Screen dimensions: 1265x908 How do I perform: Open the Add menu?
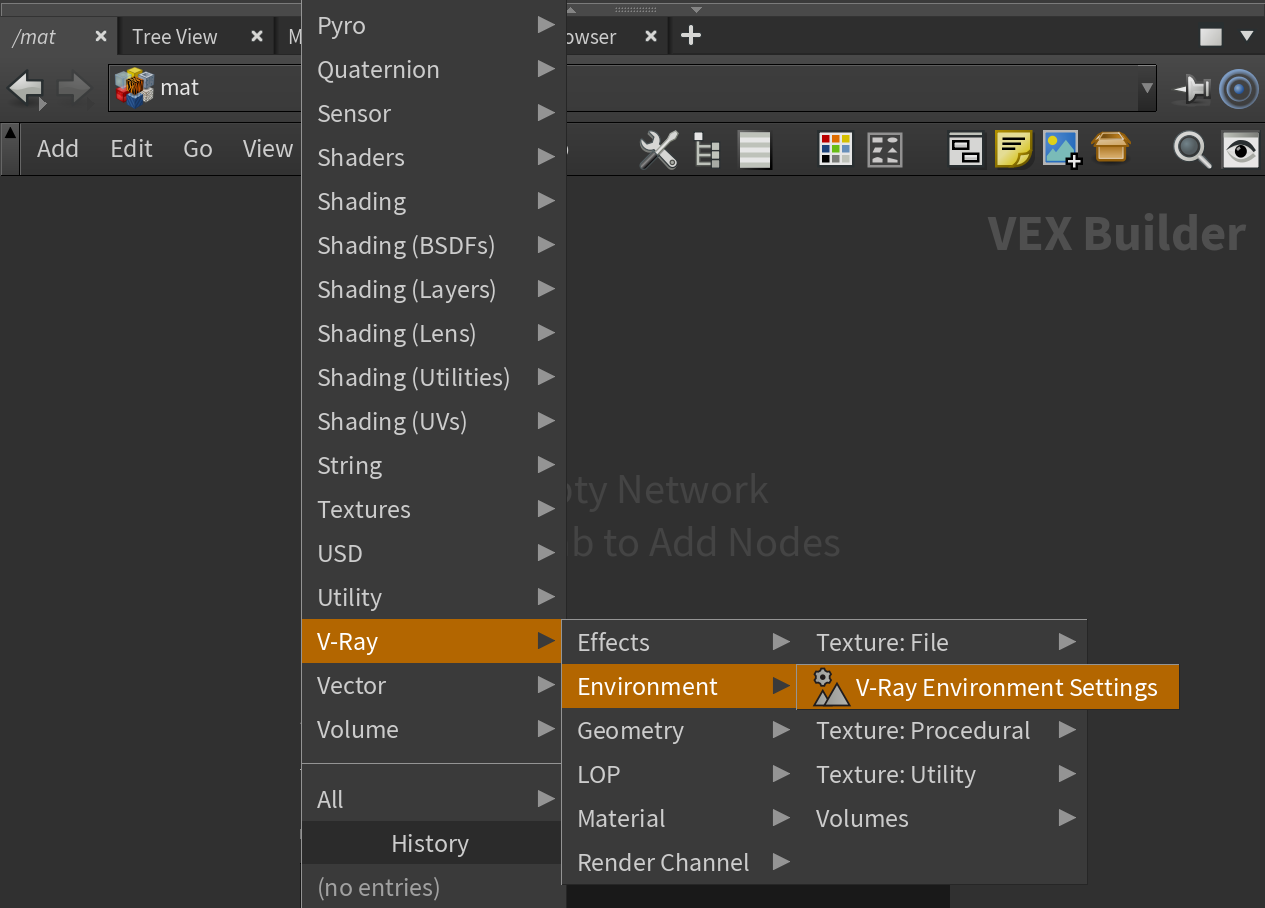[x=58, y=149]
